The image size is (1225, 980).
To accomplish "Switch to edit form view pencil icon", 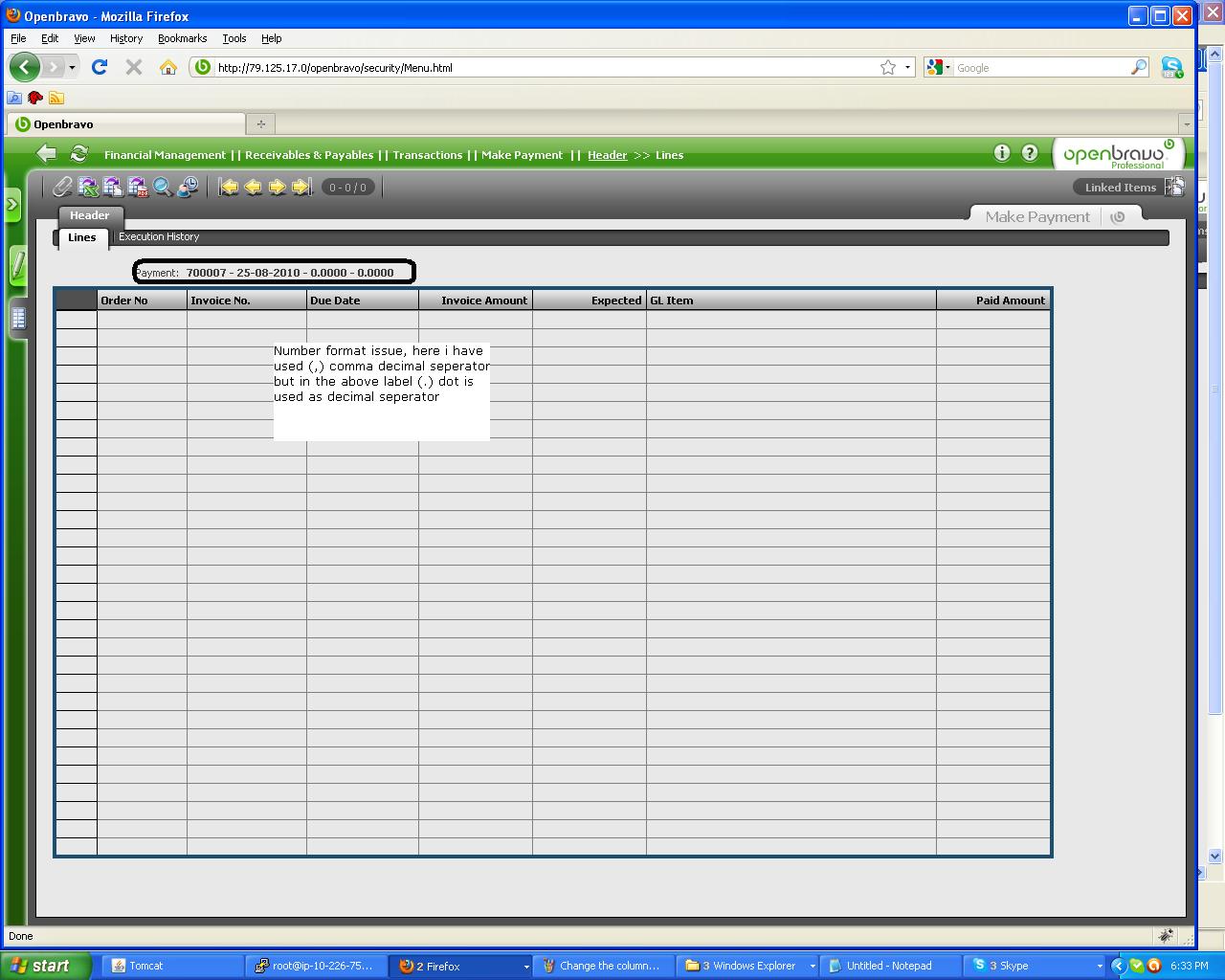I will pyautogui.click(x=18, y=265).
